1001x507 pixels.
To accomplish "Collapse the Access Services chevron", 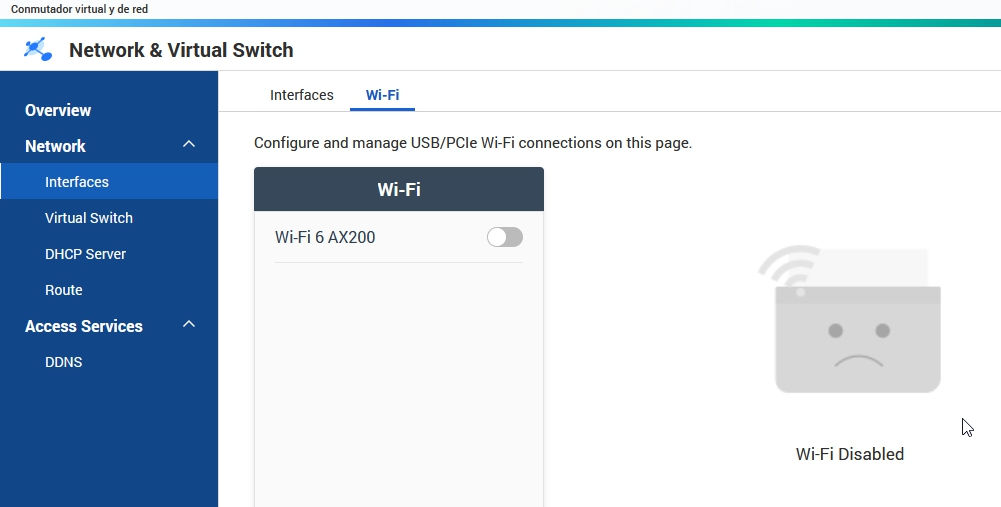I will click(x=189, y=325).
